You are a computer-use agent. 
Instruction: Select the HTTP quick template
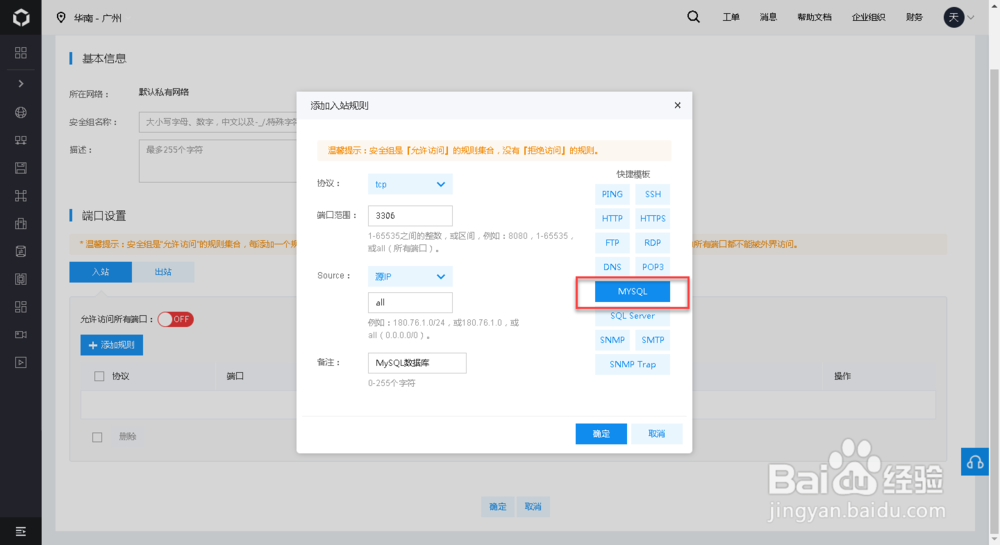pos(612,218)
